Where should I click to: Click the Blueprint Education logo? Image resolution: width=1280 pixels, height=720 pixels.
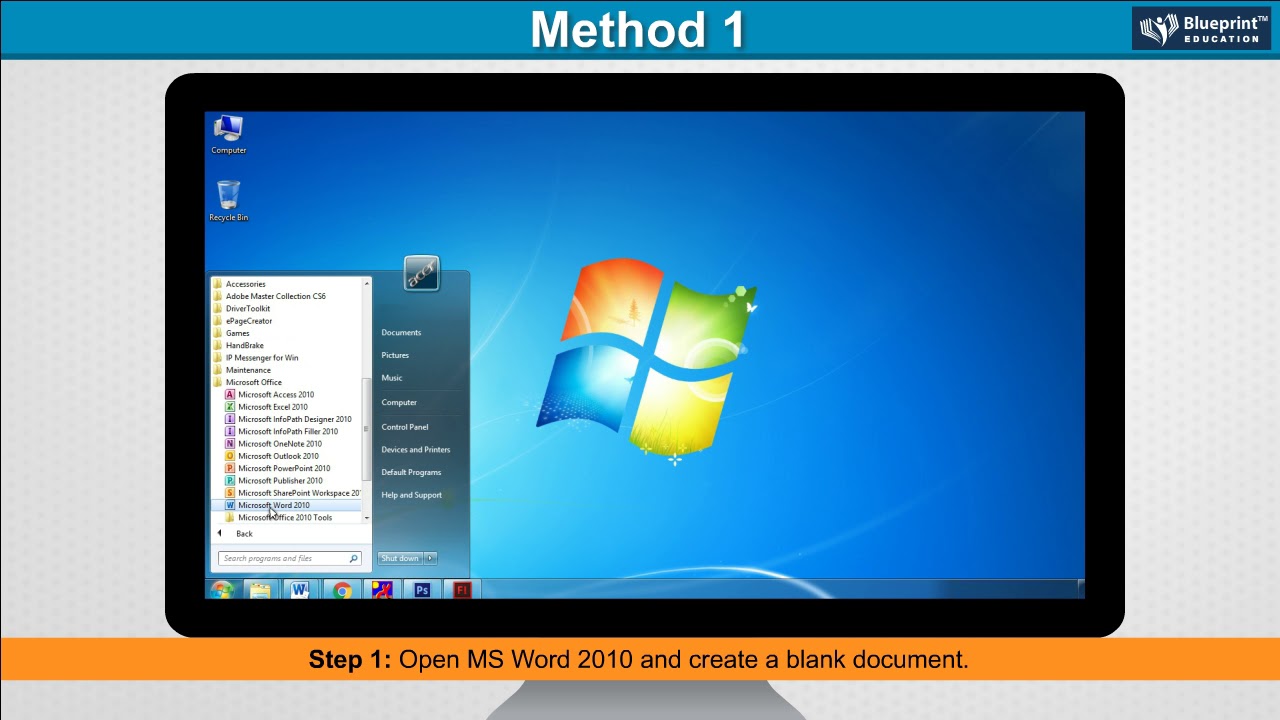coord(1201,29)
